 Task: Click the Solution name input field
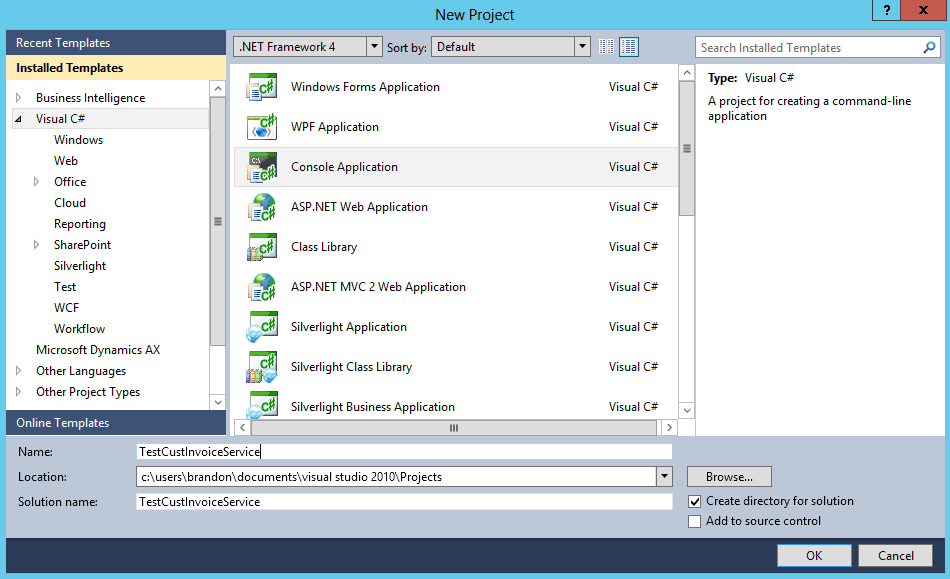pyautogui.click(x=404, y=501)
